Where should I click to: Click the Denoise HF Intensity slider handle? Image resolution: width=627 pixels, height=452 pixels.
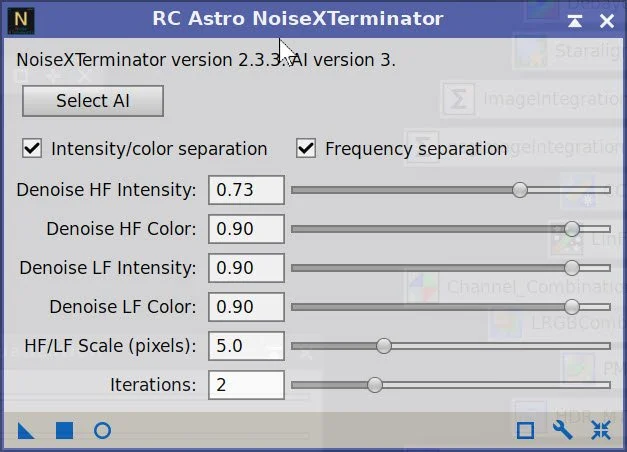(x=519, y=190)
